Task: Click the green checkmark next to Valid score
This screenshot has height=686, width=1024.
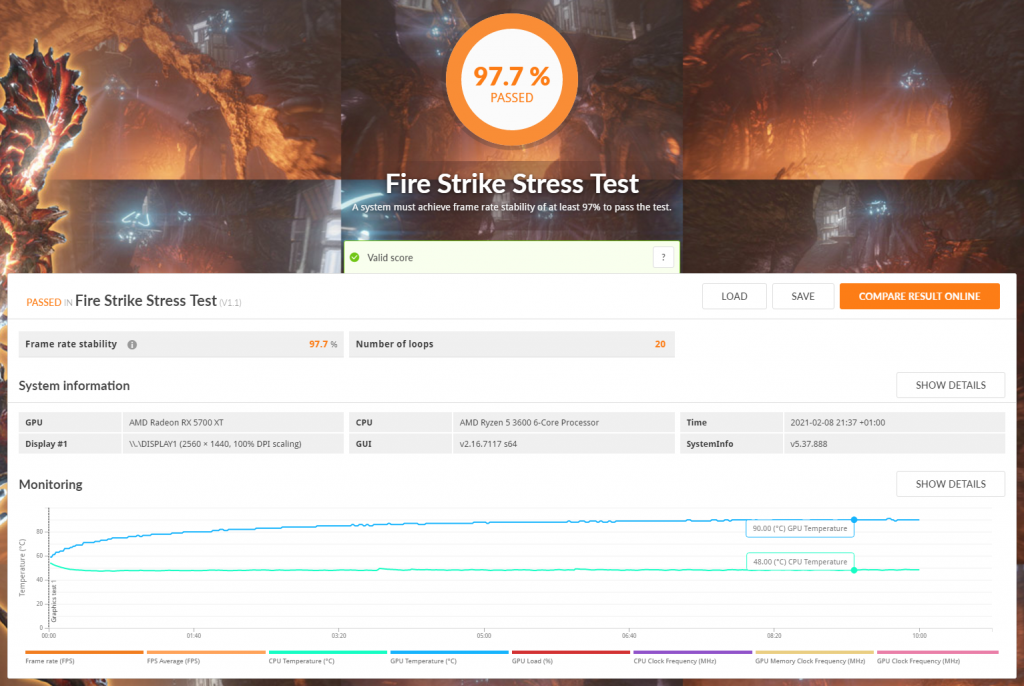Action: point(356,257)
